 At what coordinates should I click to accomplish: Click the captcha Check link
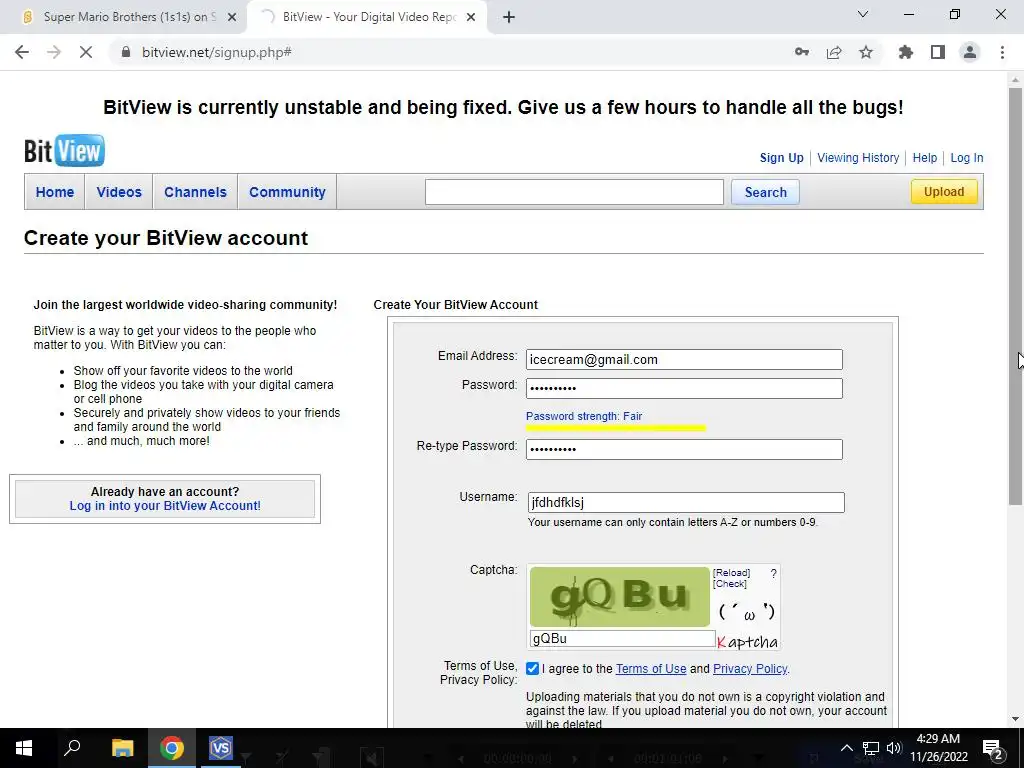[x=729, y=584]
